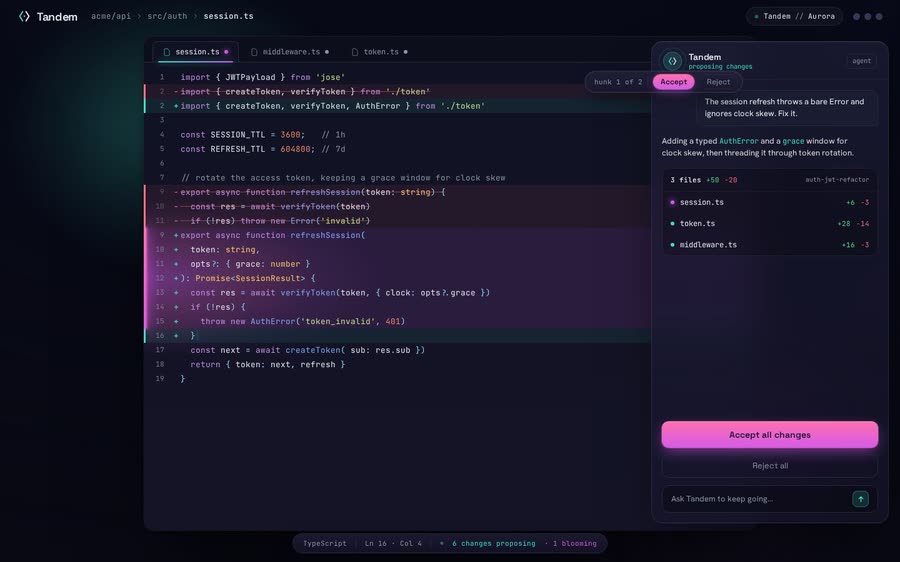Switch to the session.ts tab

[196, 52]
